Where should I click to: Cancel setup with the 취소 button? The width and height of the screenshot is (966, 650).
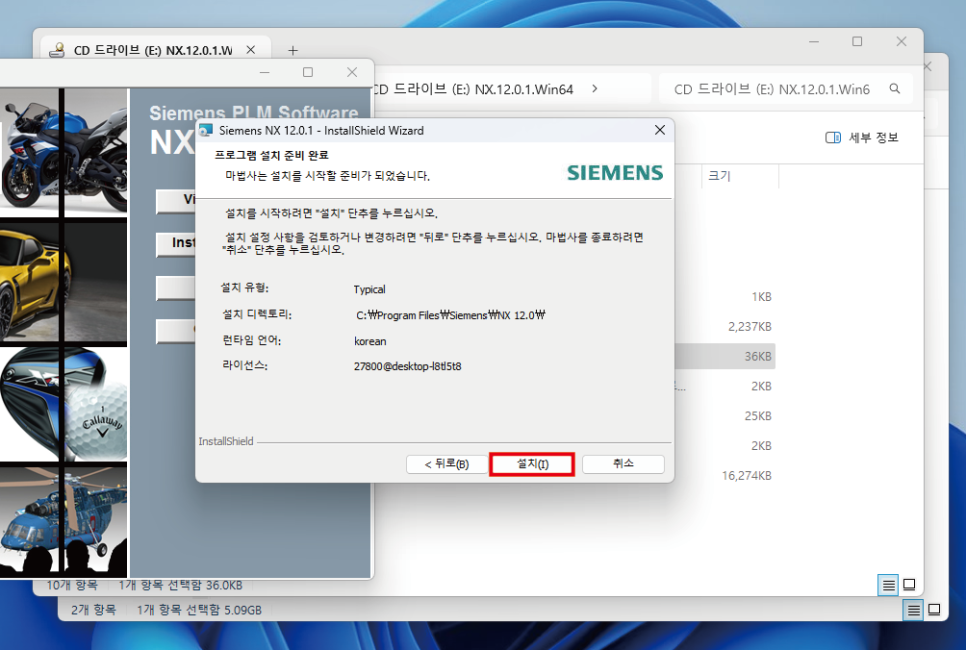click(x=623, y=463)
